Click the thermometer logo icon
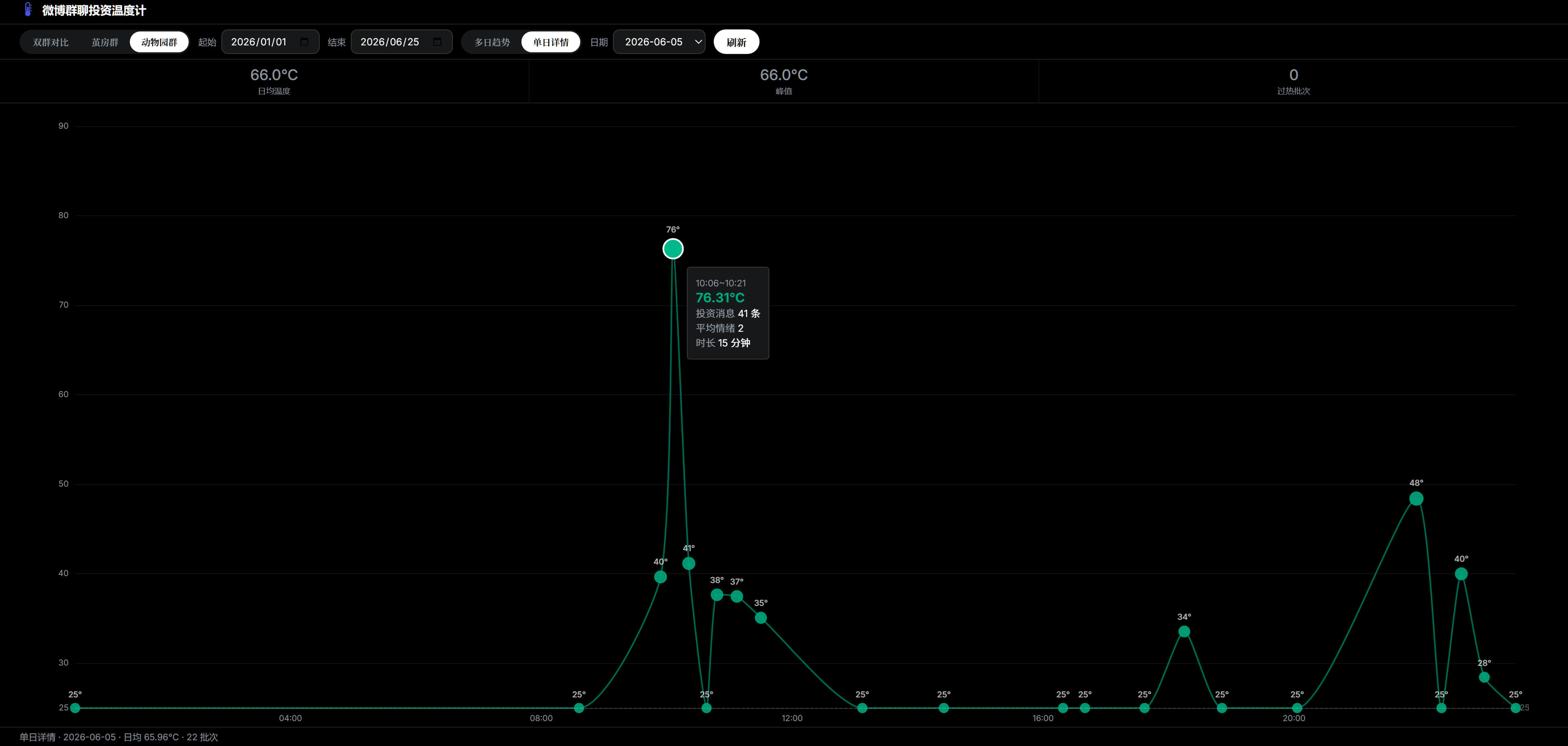This screenshot has width=1568, height=746. click(27, 10)
